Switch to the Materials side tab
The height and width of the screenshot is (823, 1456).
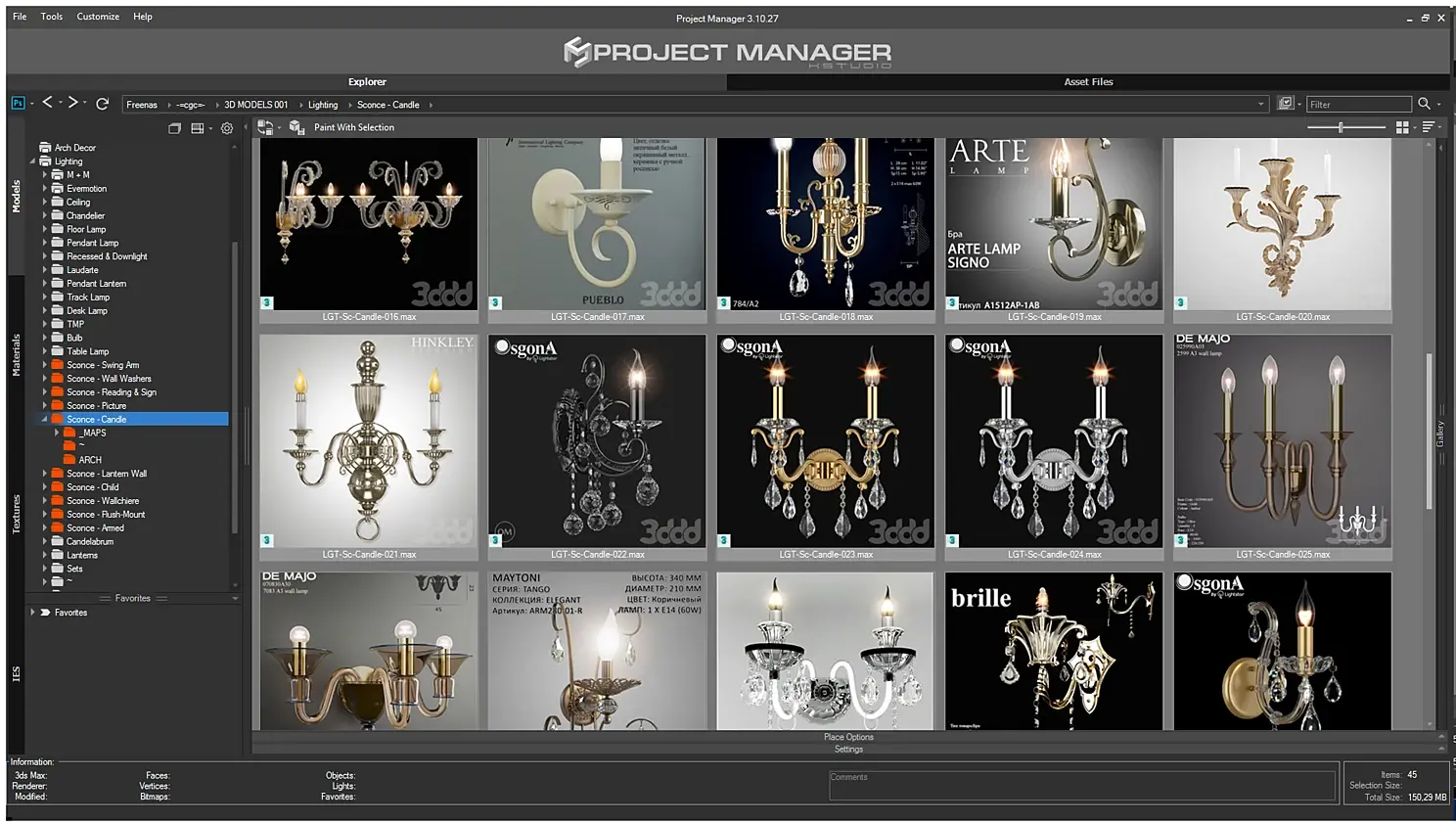pos(16,354)
